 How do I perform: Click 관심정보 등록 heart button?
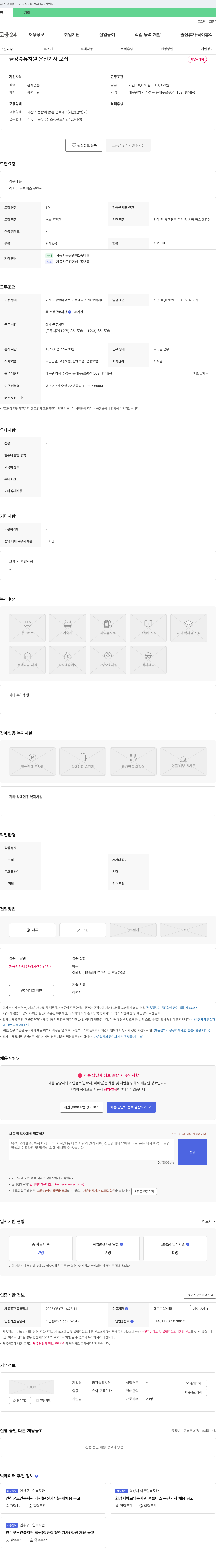click(84, 145)
